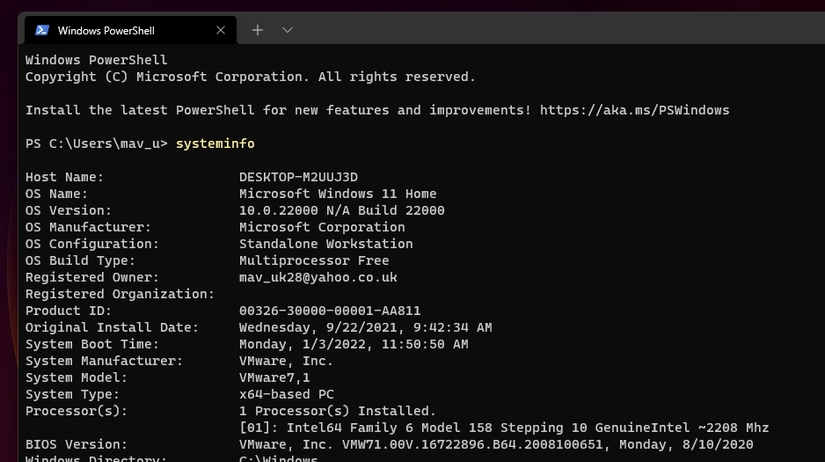Open a new tab with the plus button
The image size is (825, 462).
click(257, 30)
